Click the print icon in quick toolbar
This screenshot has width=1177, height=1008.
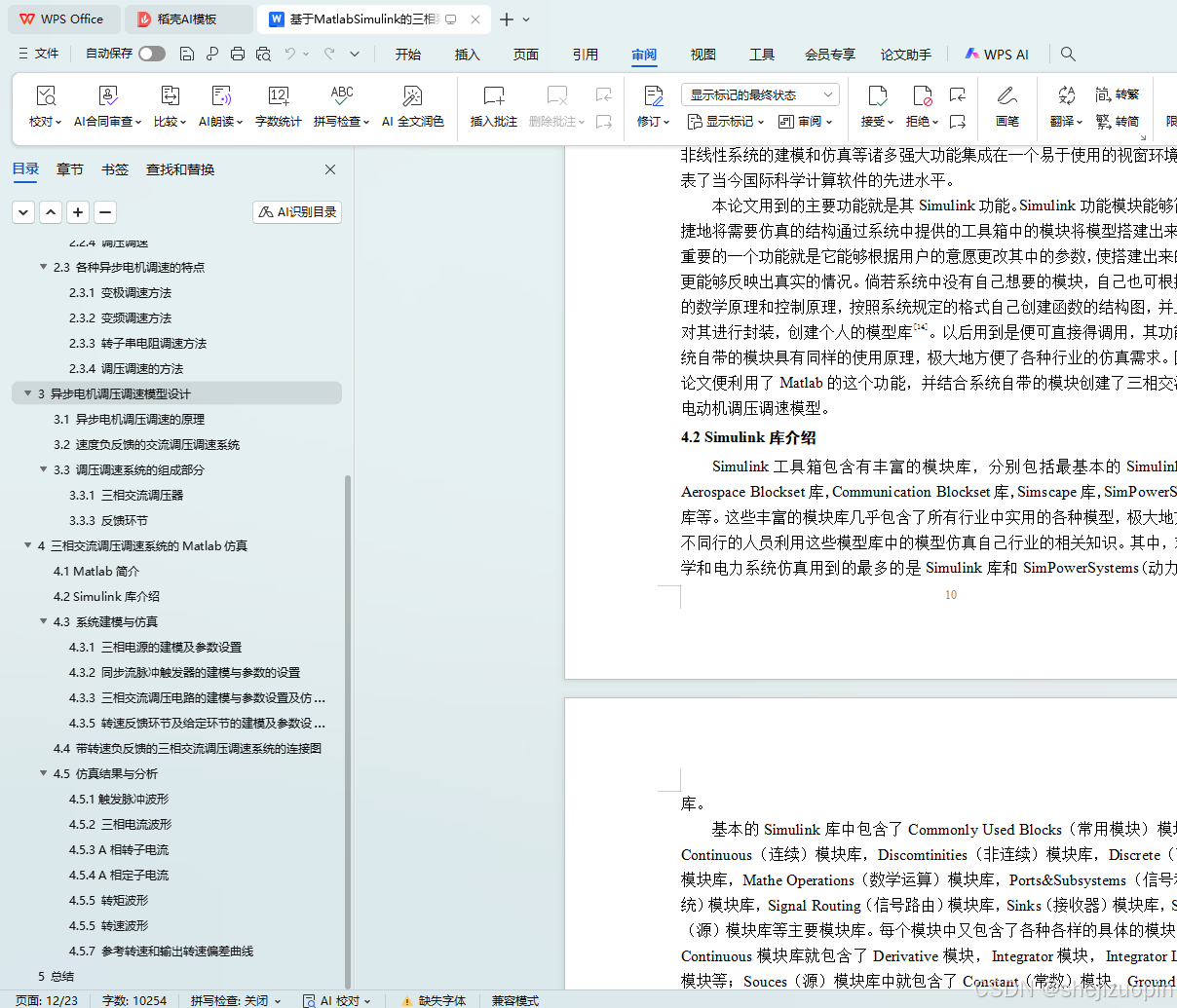(238, 54)
